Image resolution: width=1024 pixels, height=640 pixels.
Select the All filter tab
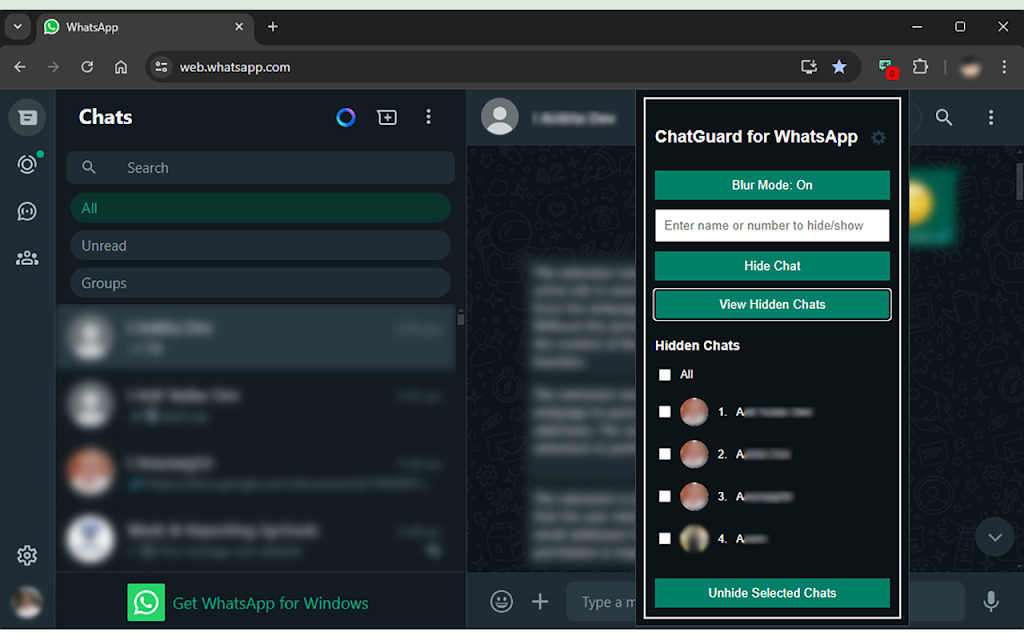point(261,208)
